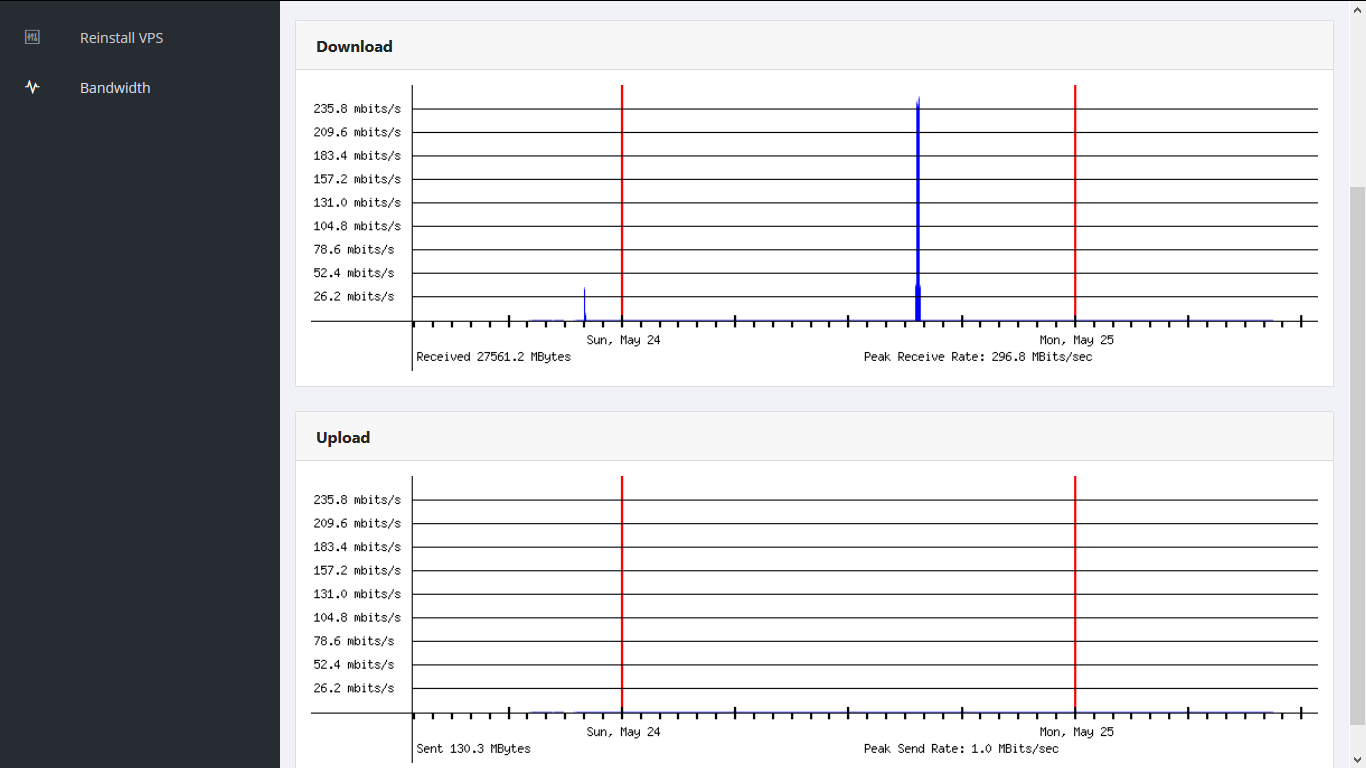Click the tall blue download spike
The height and width of the screenshot is (768, 1366).
pos(918,200)
